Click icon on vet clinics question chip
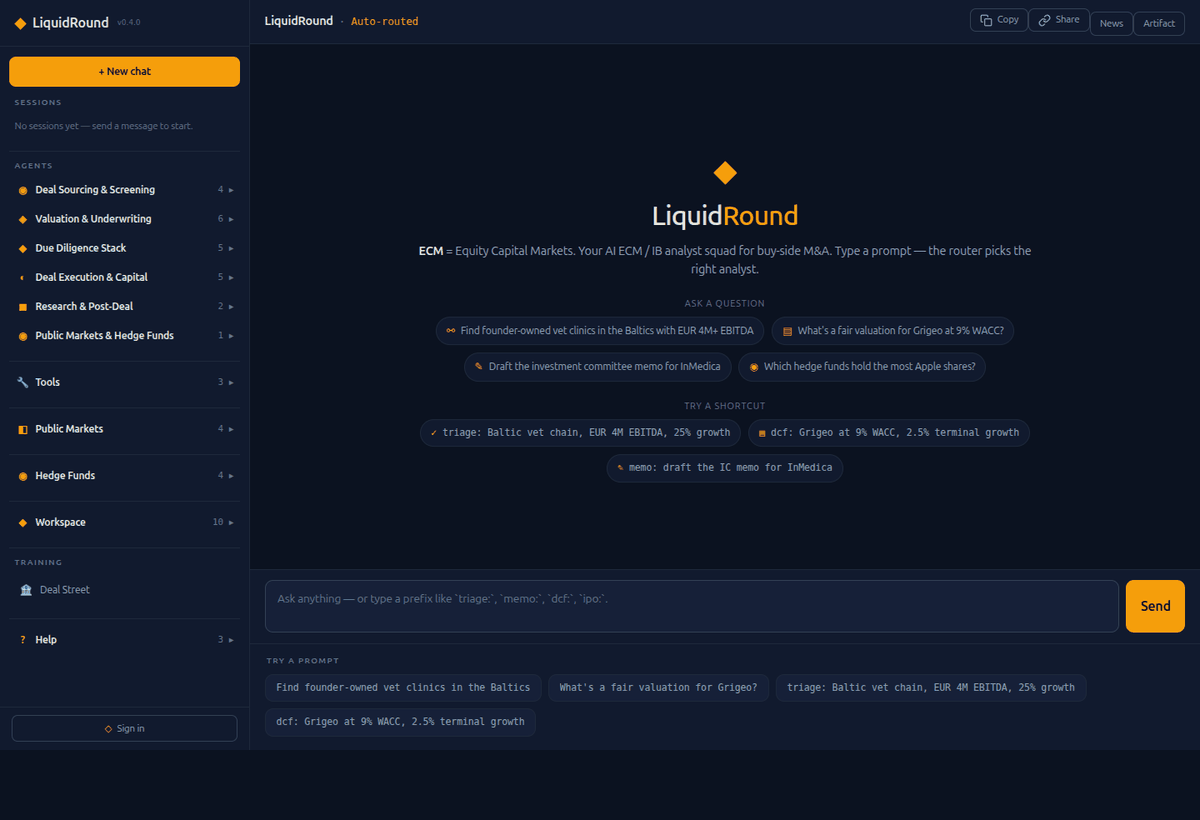 451,331
